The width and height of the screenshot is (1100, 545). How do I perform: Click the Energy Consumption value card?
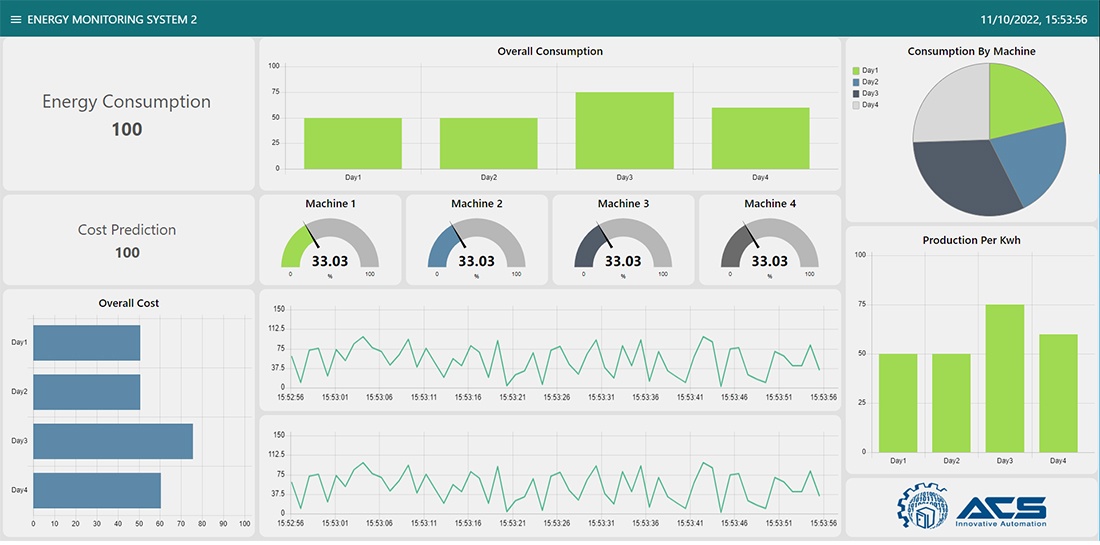coord(127,115)
